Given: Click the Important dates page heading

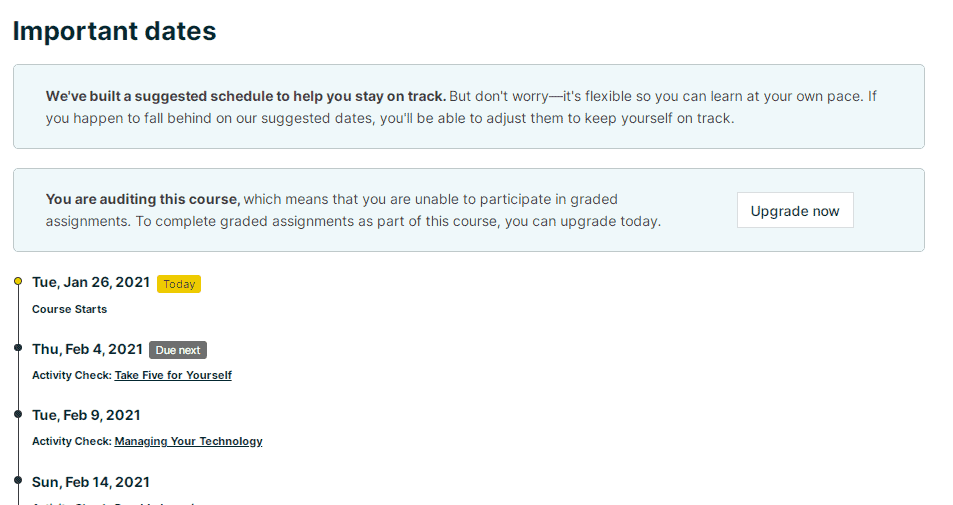Looking at the screenshot, I should coord(114,31).
